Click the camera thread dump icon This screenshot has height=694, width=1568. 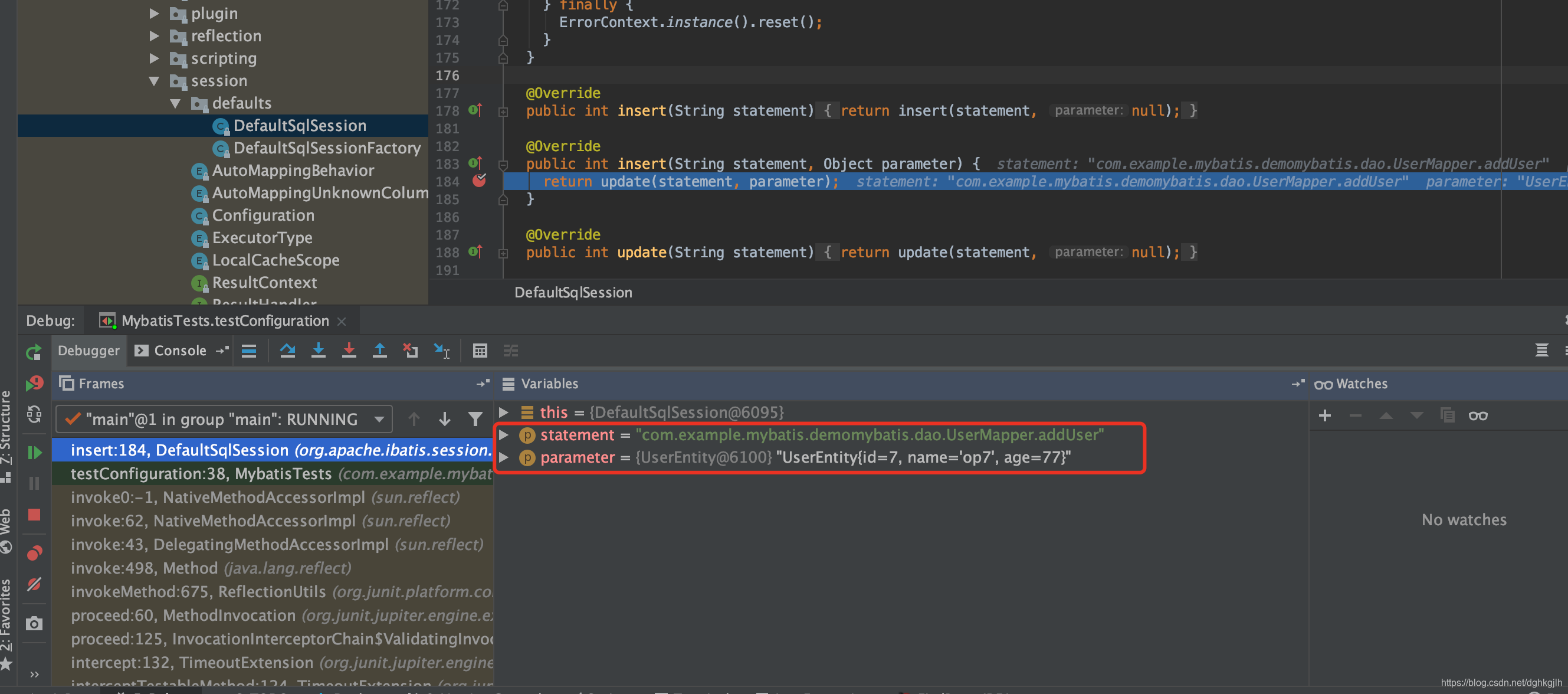pos(34,623)
